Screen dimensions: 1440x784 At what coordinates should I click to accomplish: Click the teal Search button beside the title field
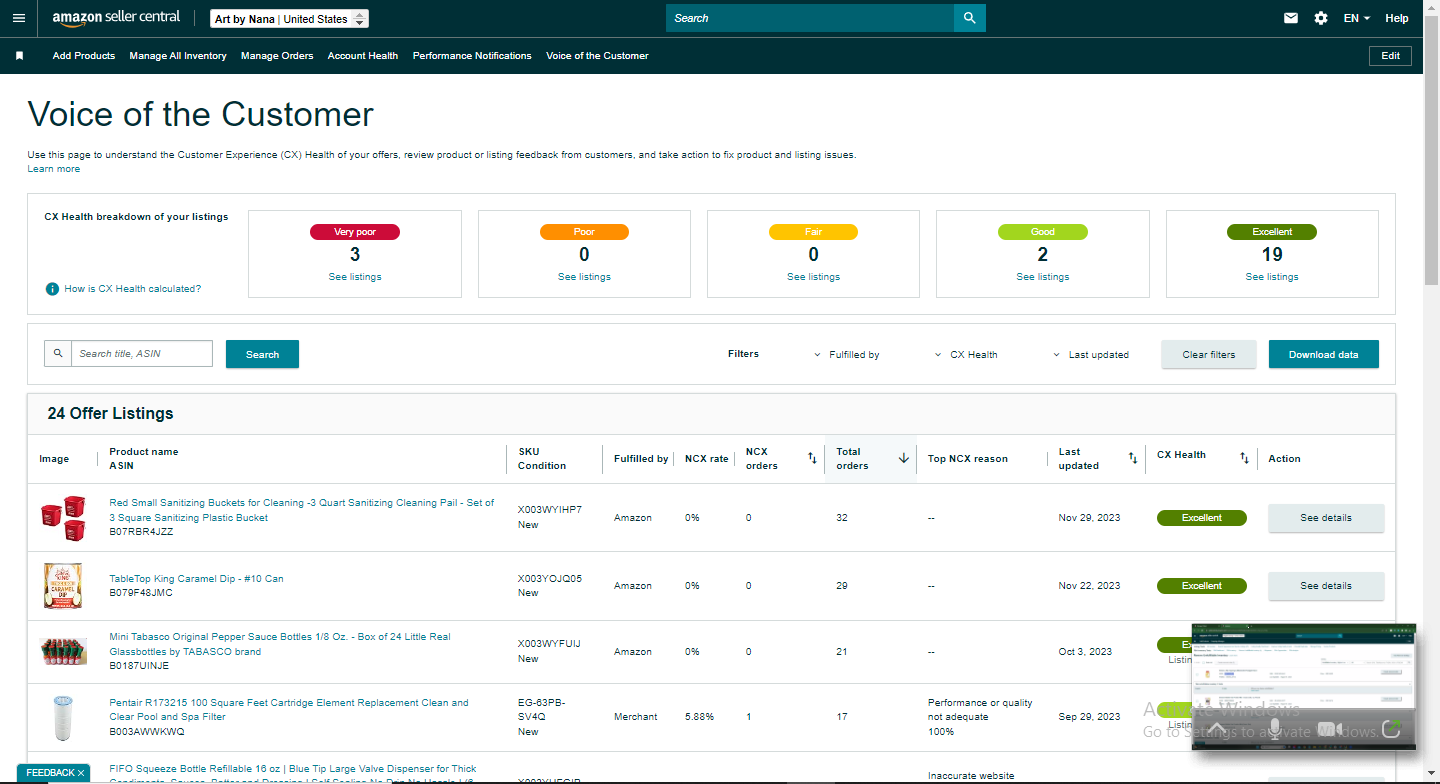pyautogui.click(x=262, y=354)
